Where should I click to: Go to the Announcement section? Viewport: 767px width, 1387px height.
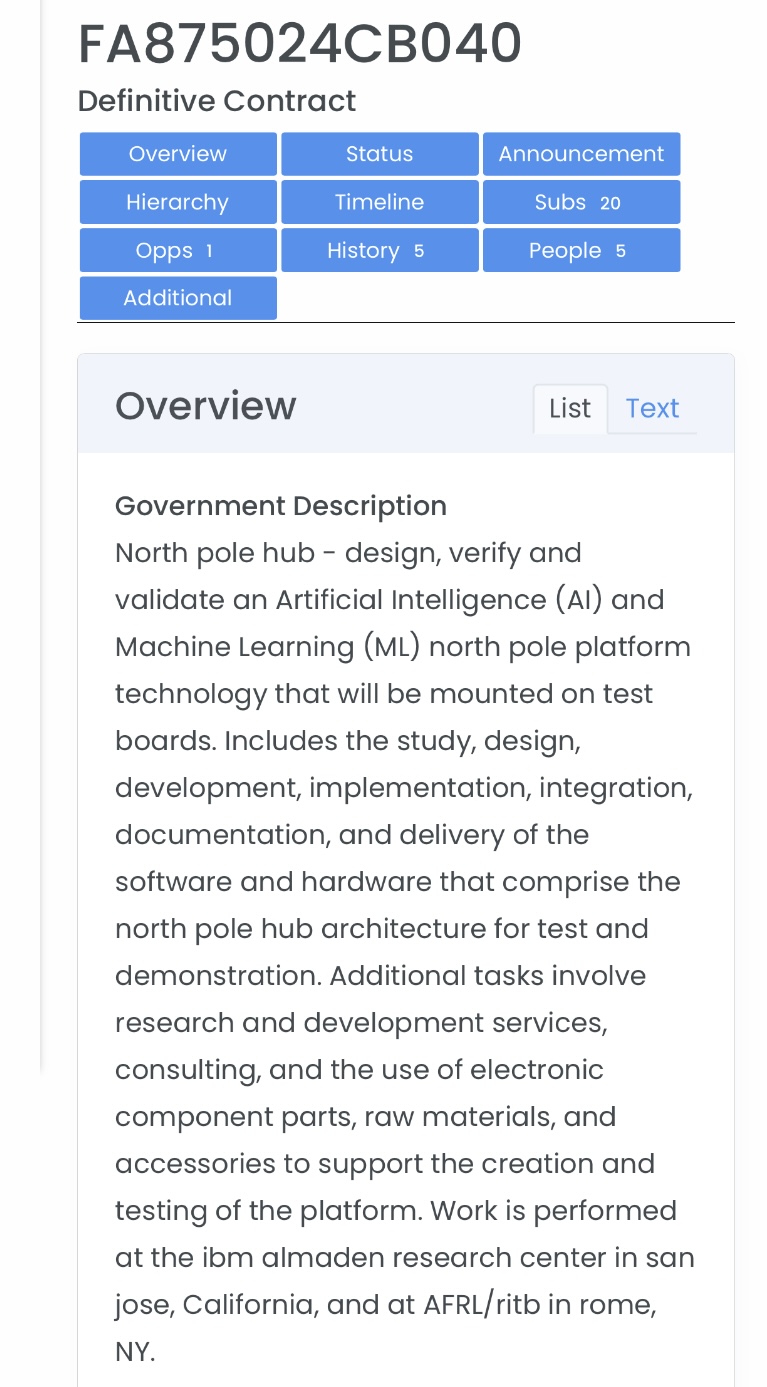[x=581, y=154]
